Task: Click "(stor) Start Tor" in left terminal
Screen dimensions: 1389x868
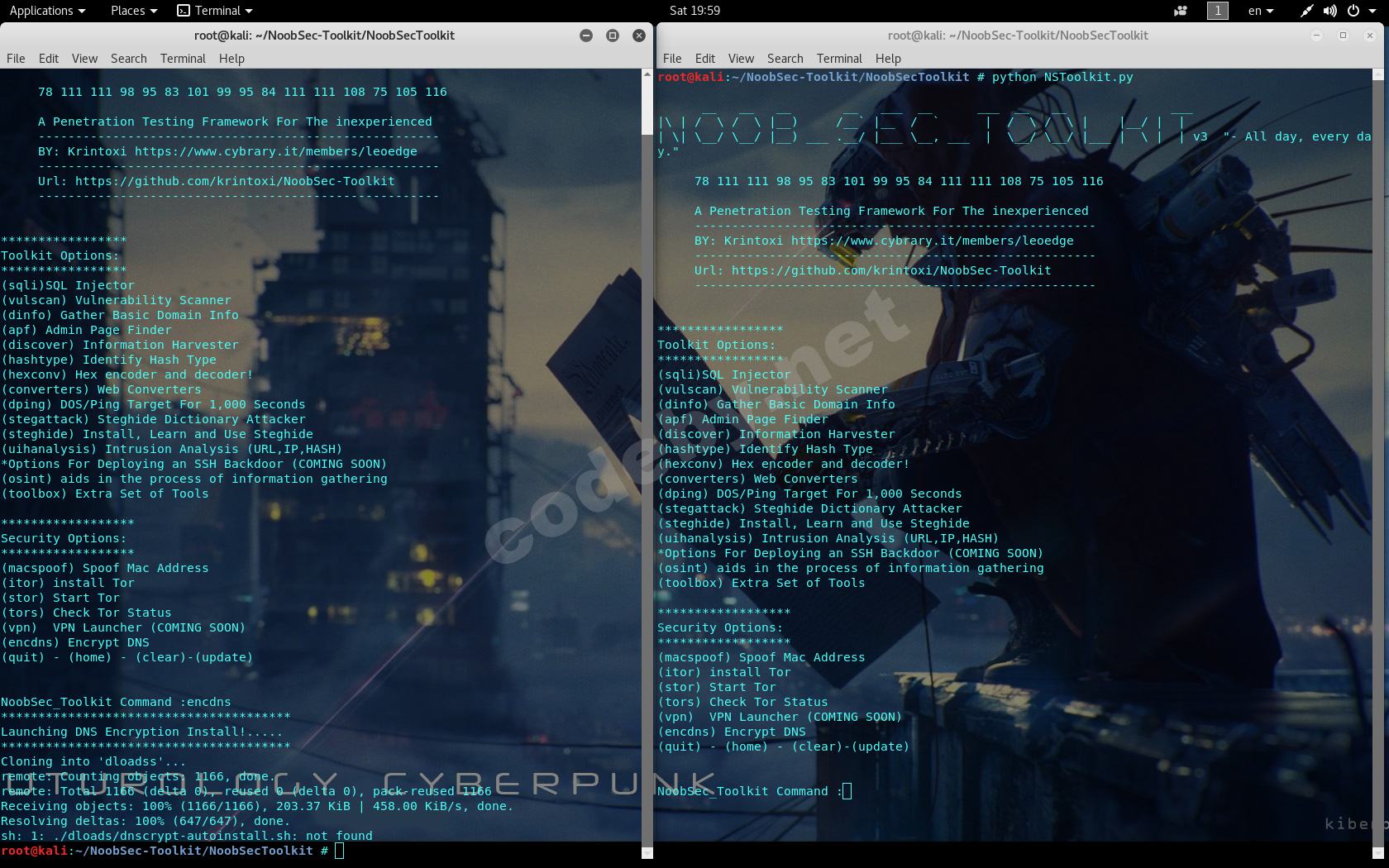Action: tap(60, 598)
